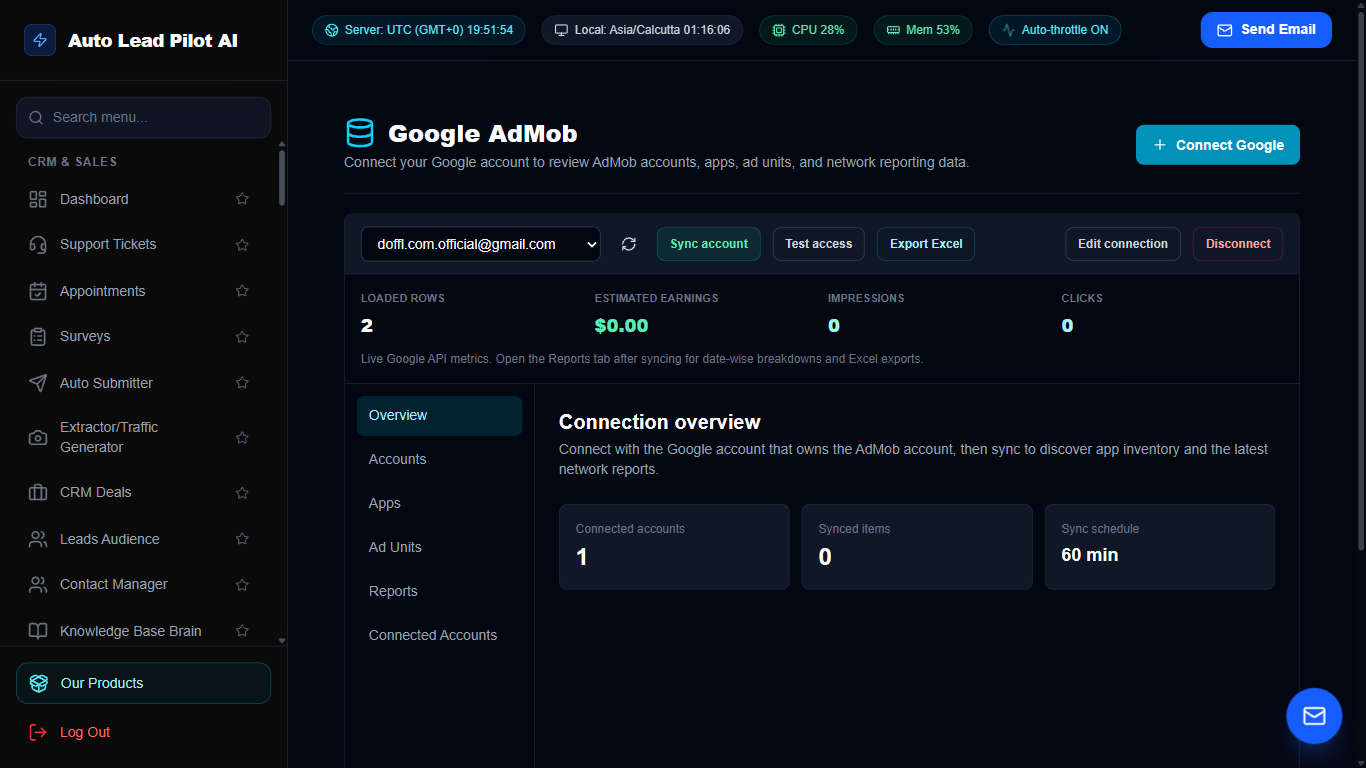Click the Leads Audience people icon
The image size is (1366, 768).
(38, 539)
